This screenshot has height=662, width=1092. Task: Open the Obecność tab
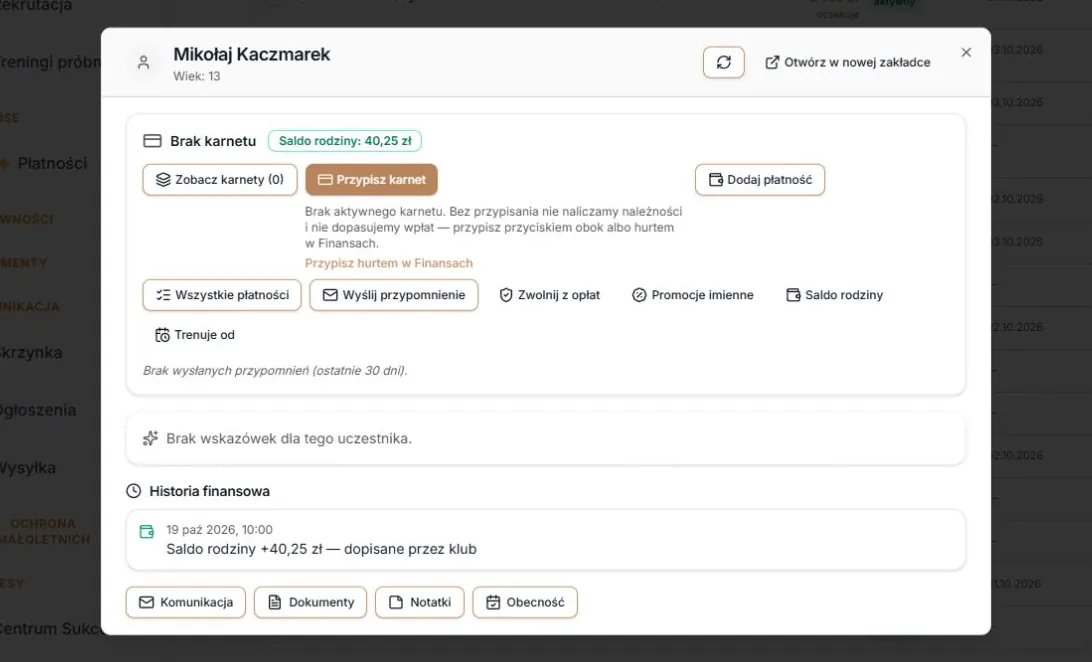[x=525, y=602]
